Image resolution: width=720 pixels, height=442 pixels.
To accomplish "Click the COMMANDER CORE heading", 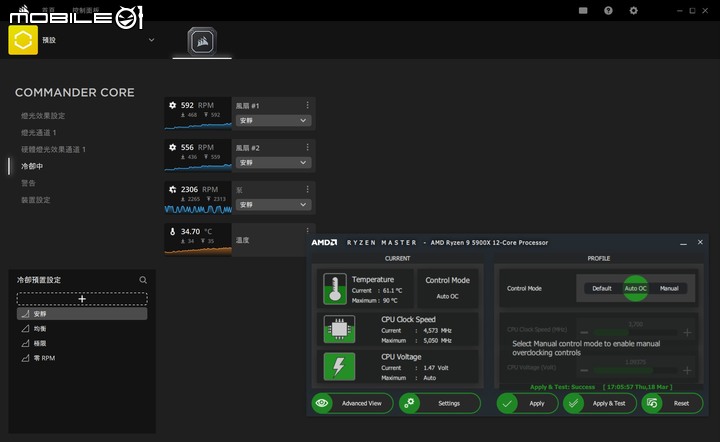I will (x=75, y=92).
